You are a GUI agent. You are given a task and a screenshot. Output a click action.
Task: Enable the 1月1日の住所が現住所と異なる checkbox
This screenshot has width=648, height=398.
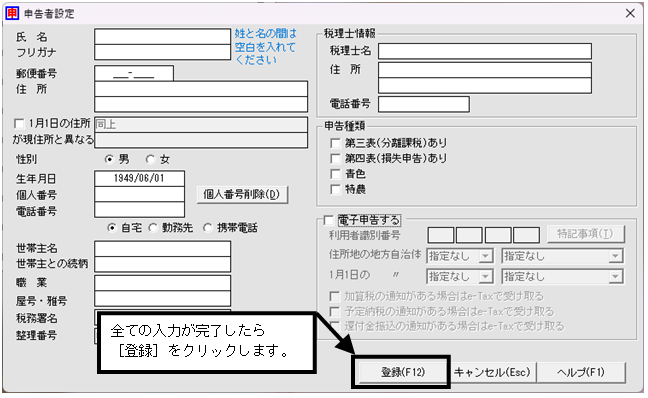[x=19, y=124]
